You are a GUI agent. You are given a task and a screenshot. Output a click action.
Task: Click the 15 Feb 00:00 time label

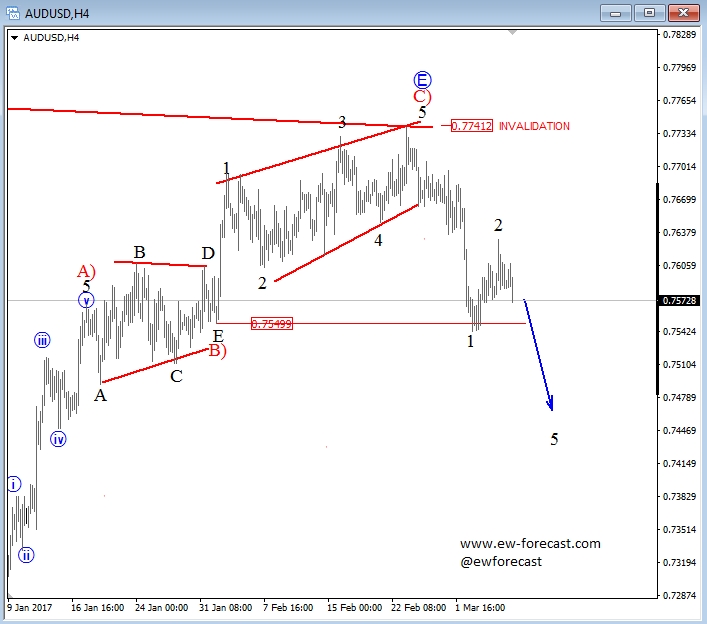(x=354, y=608)
